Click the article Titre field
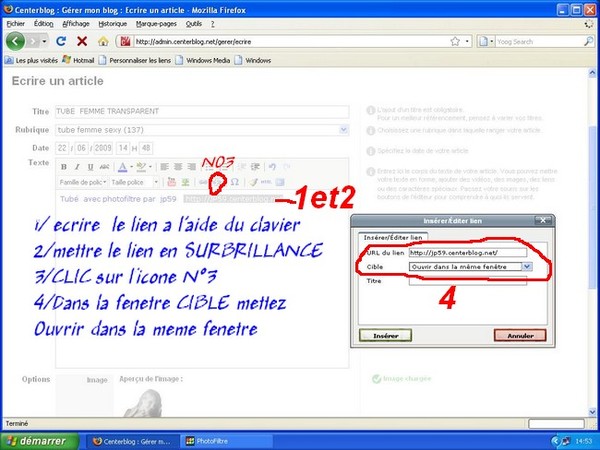The height and width of the screenshot is (450, 600). click(202, 111)
